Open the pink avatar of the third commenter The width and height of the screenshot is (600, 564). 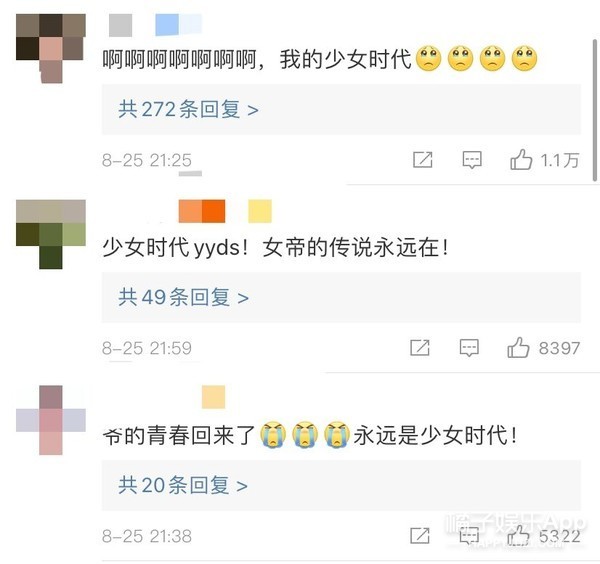pyautogui.click(x=51, y=420)
